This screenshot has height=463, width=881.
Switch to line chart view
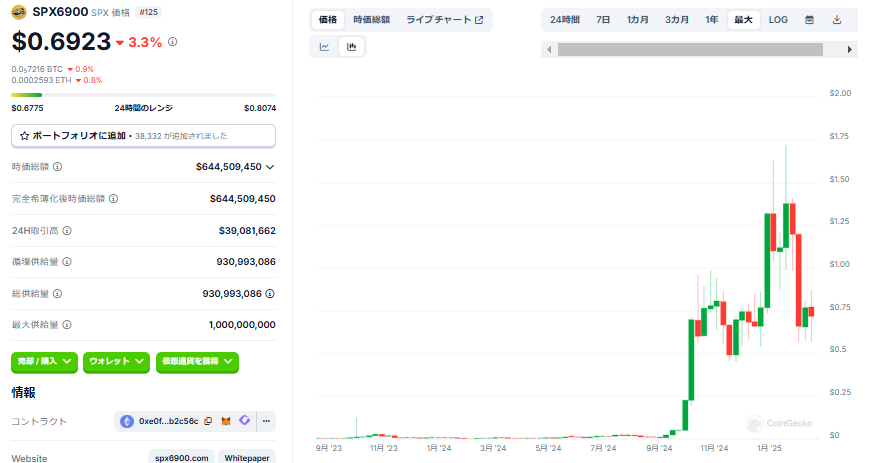[325, 46]
